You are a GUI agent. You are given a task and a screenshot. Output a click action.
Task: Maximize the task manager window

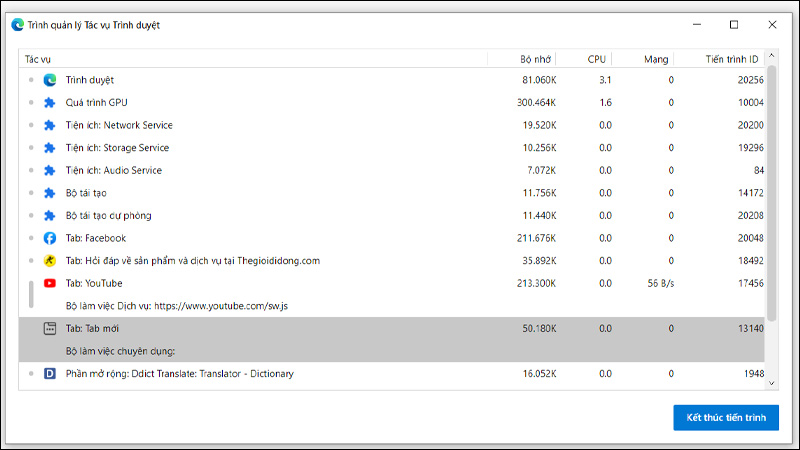tap(734, 25)
